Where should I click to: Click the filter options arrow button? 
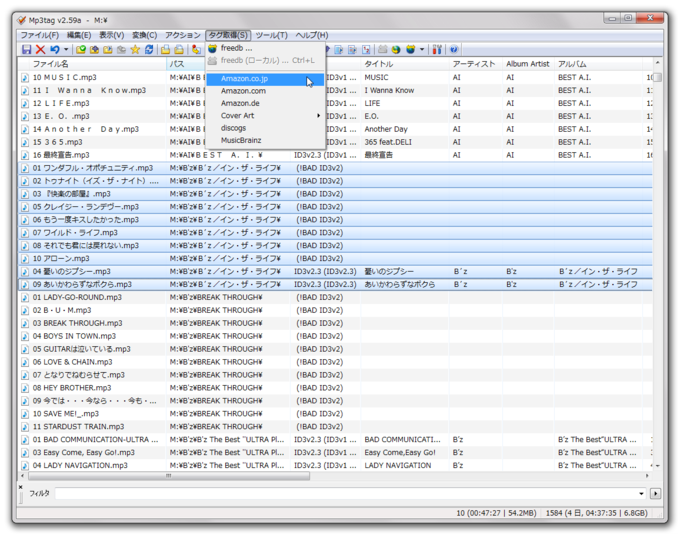point(655,494)
